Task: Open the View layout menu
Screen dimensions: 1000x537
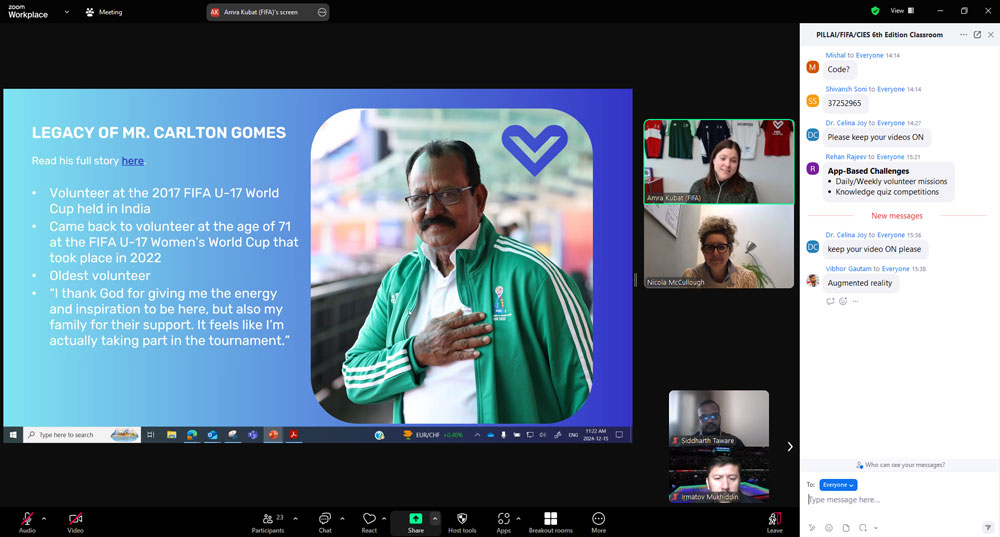Action: (900, 11)
